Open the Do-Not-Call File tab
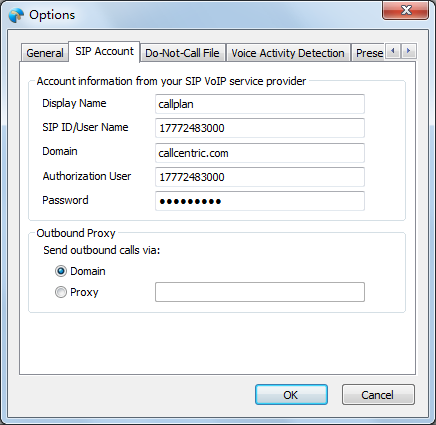This screenshot has width=436, height=425. point(182,53)
